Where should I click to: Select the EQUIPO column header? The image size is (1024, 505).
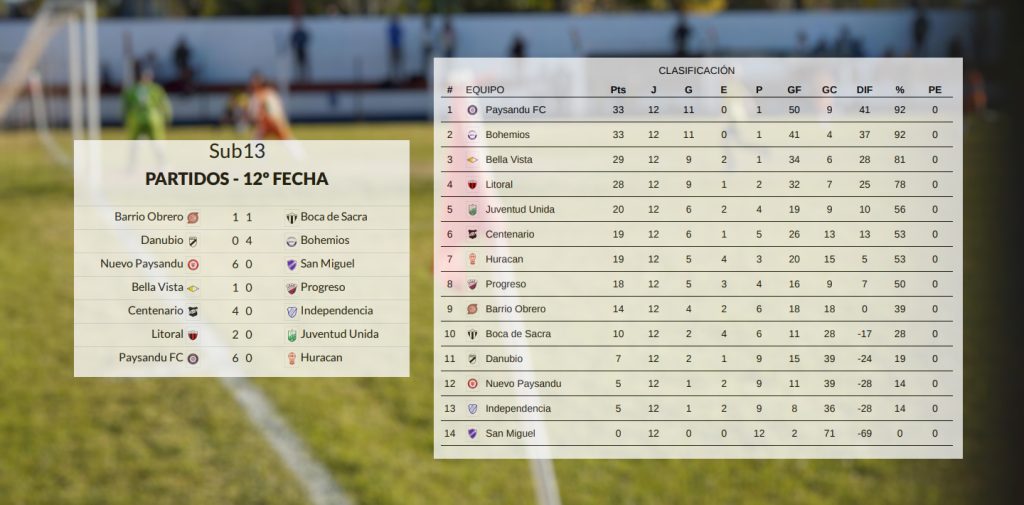point(485,90)
